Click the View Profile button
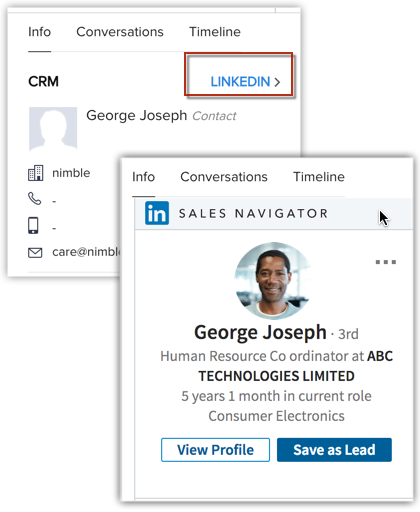 [215, 450]
